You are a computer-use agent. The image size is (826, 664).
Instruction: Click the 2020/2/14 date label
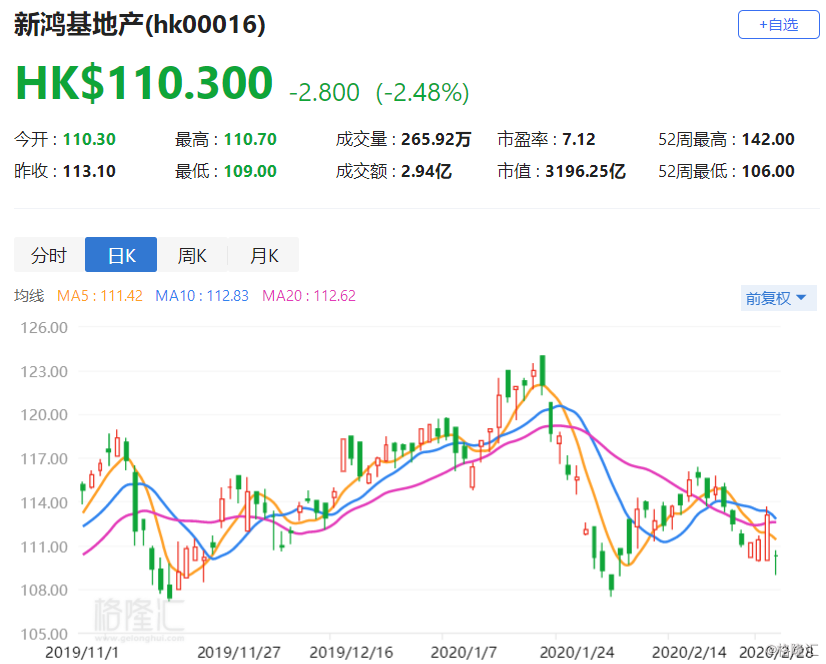click(x=689, y=652)
